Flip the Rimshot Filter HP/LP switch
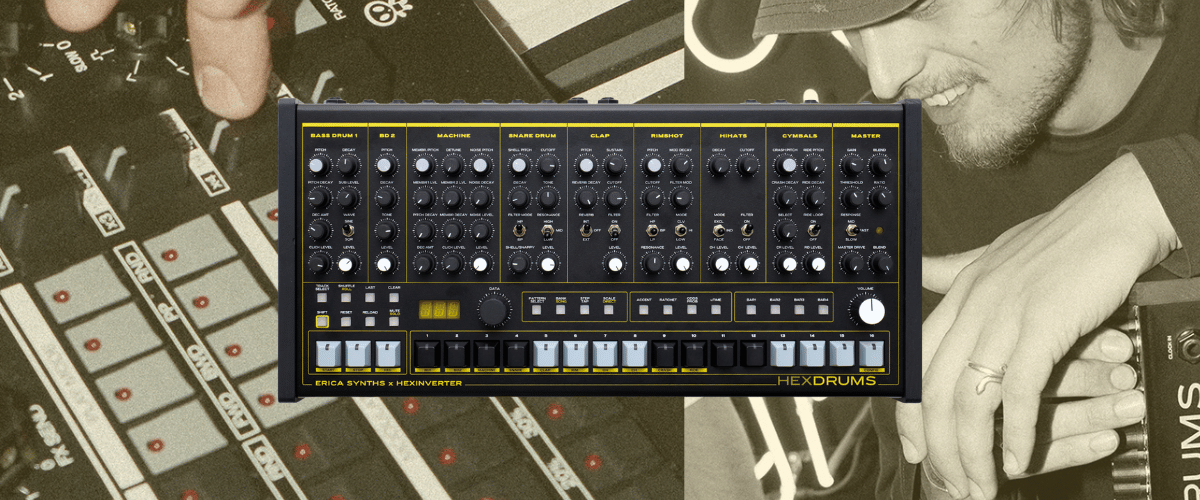This screenshot has width=1200, height=500. coord(653,232)
